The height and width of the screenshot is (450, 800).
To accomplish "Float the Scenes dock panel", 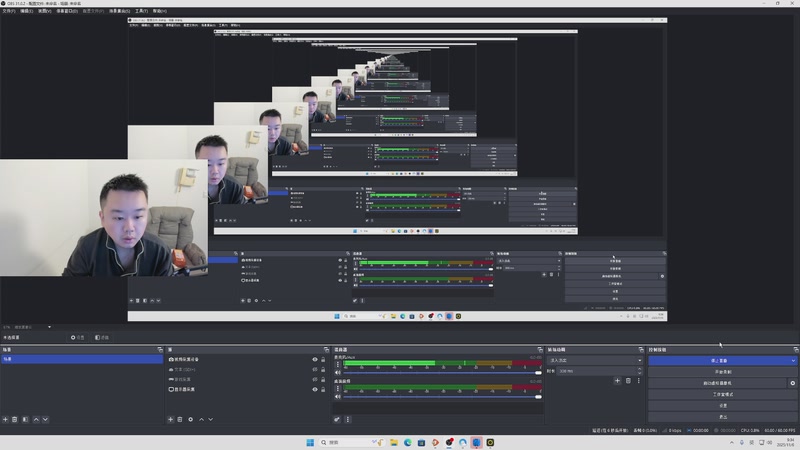I will (x=160, y=349).
